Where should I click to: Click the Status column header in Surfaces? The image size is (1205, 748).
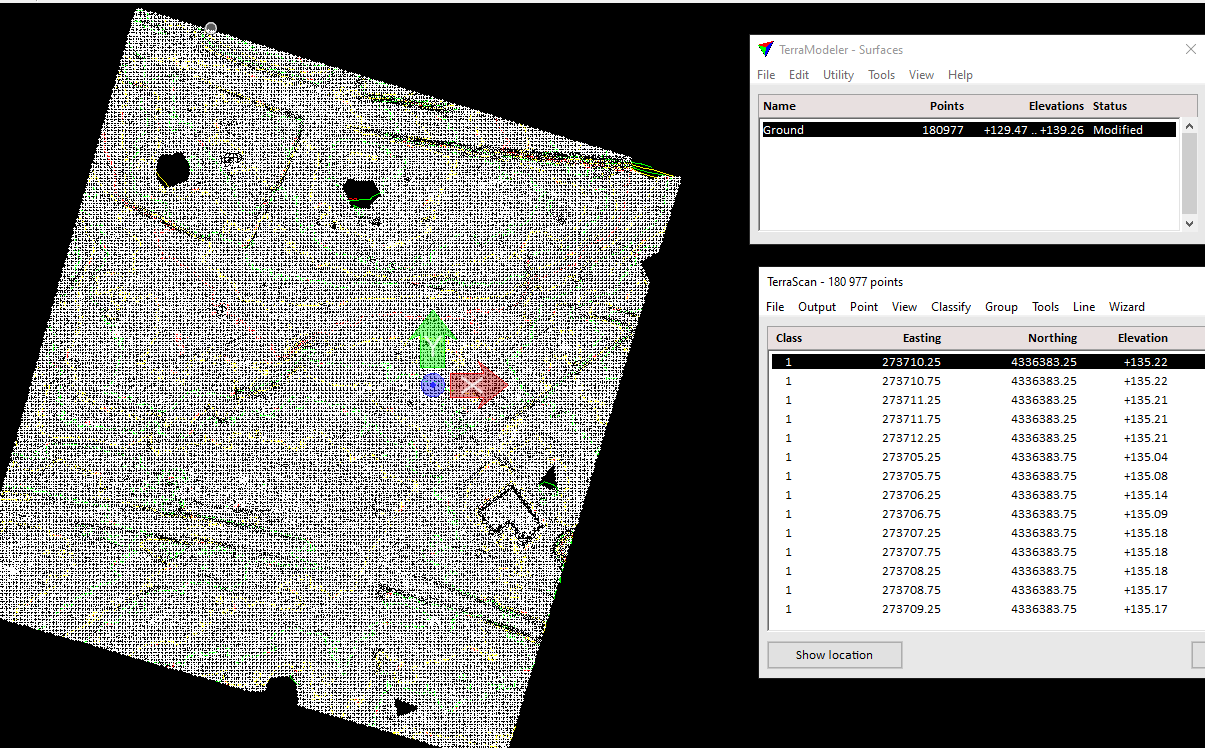tap(1109, 106)
